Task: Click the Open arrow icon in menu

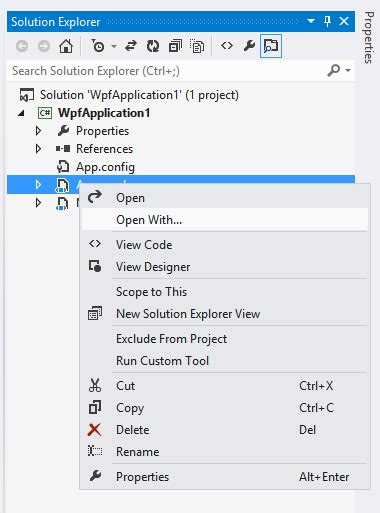Action: (95, 197)
